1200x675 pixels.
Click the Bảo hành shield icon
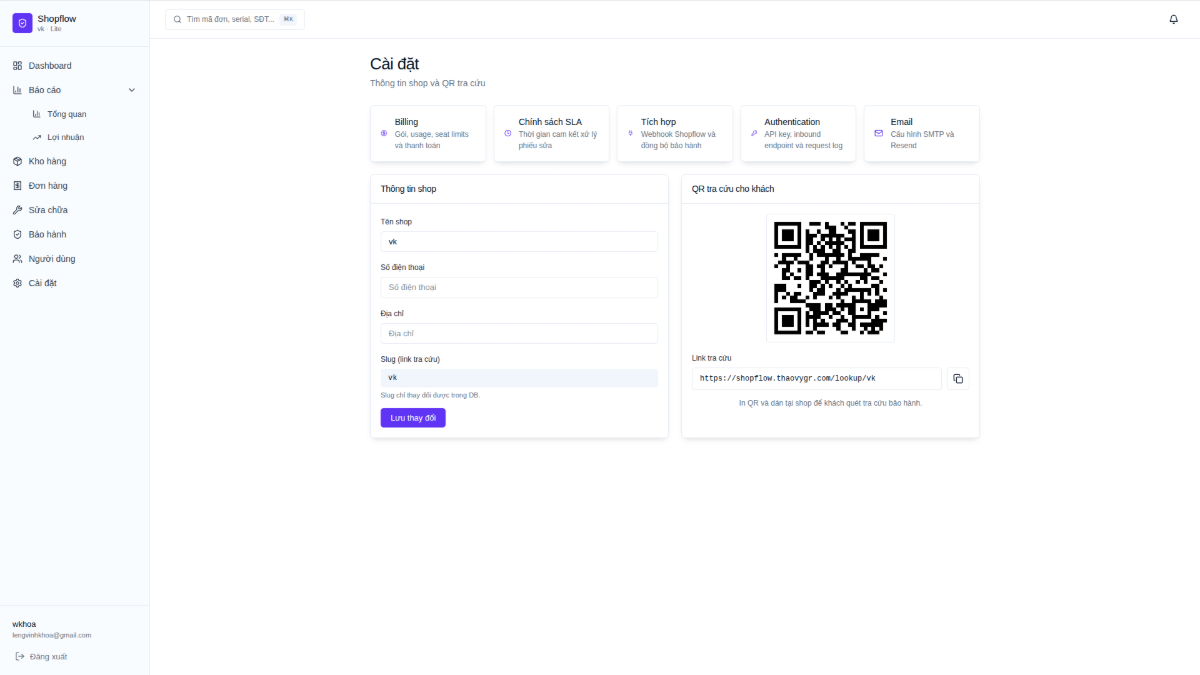[17, 234]
